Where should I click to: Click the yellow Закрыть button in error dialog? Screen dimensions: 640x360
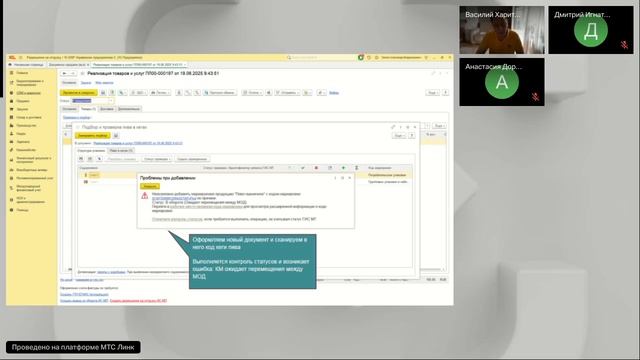click(x=150, y=186)
